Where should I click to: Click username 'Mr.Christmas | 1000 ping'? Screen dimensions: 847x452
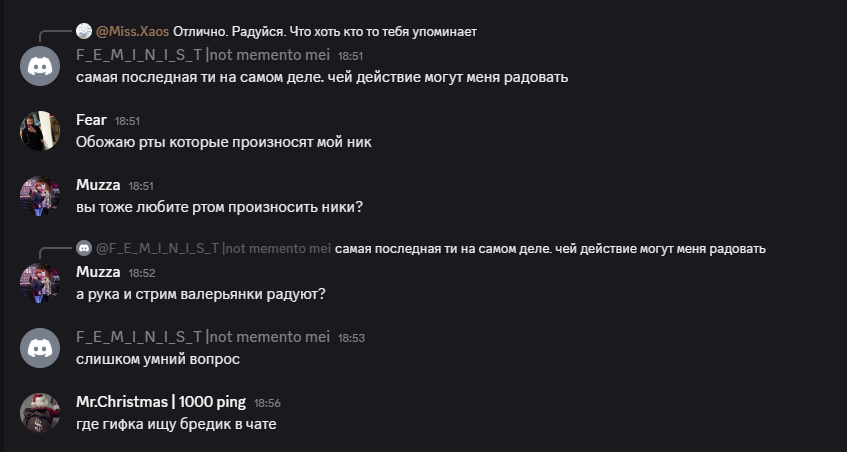[x=161, y=402]
